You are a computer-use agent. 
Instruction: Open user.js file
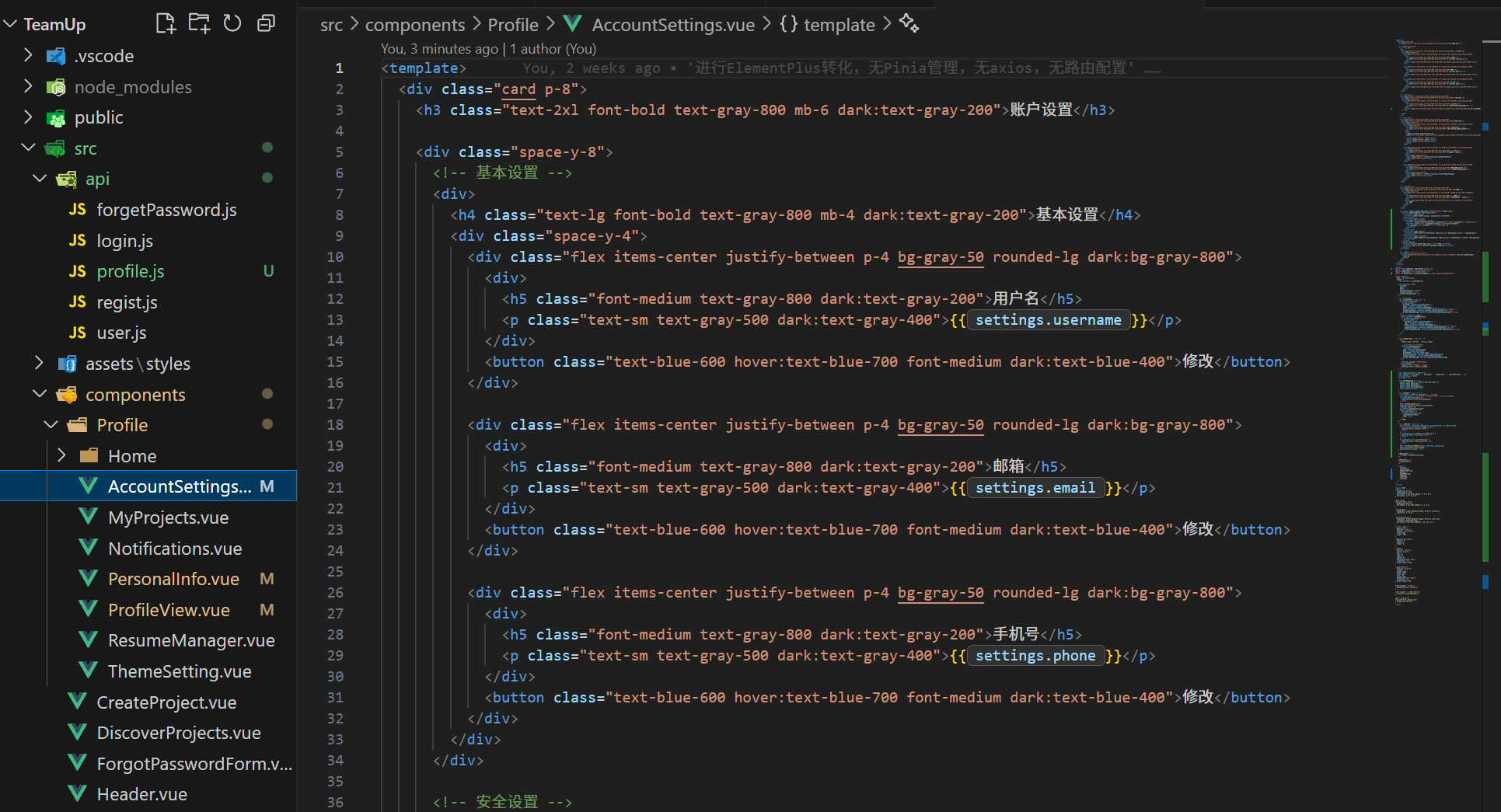pyautogui.click(x=121, y=333)
